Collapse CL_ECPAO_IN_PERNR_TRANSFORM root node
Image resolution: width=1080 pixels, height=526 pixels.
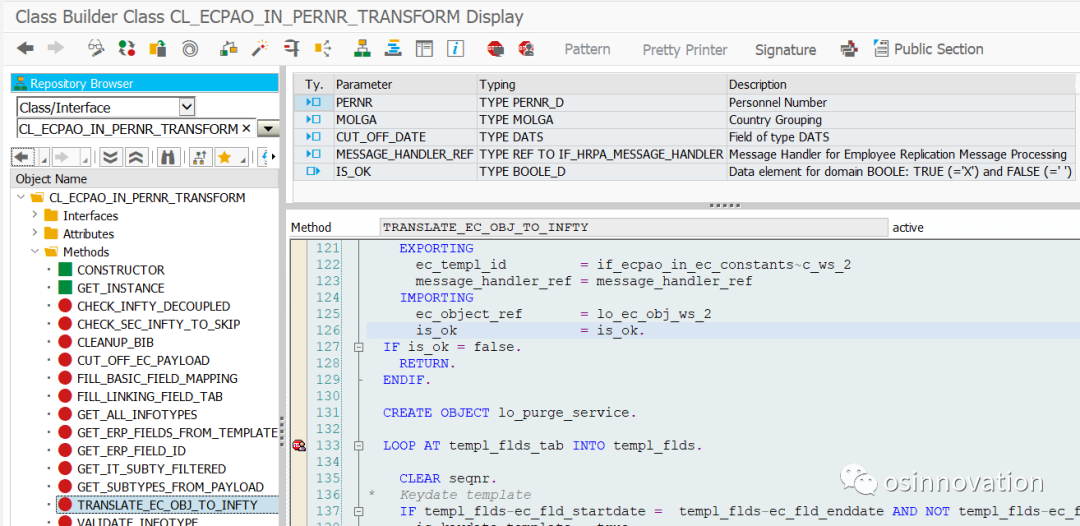pos(21,198)
